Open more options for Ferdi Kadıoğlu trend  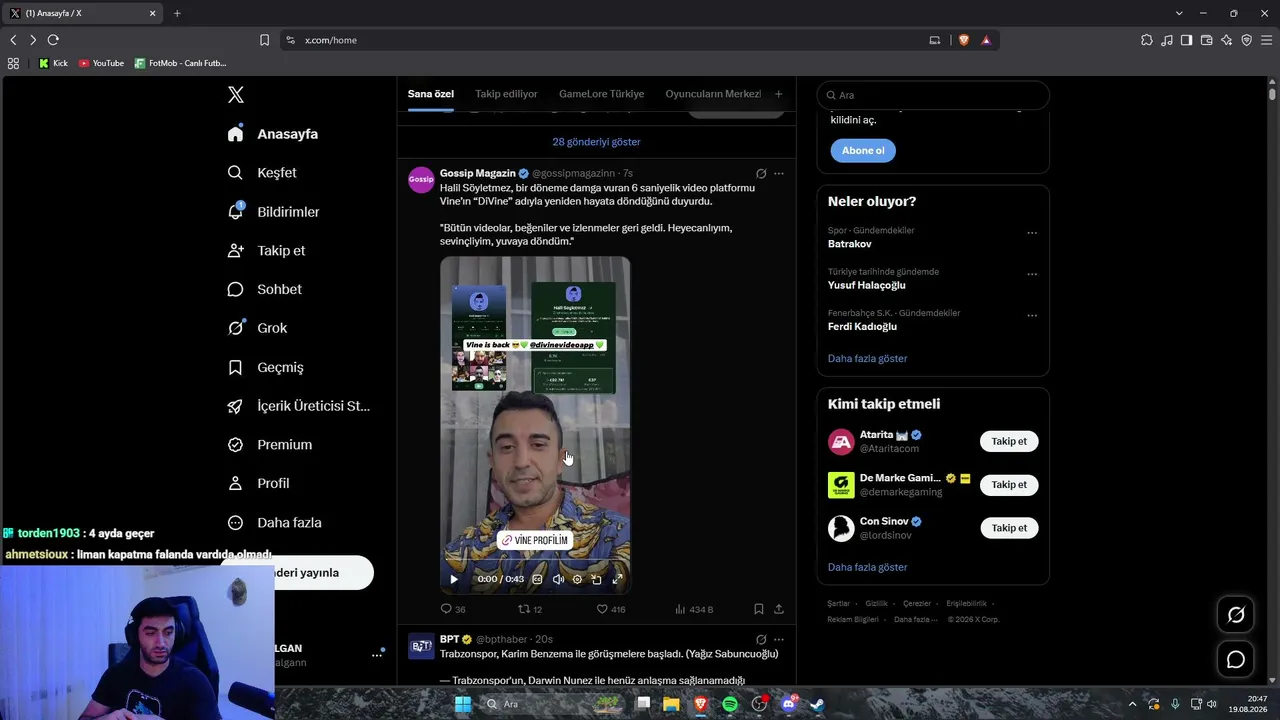(x=1032, y=315)
